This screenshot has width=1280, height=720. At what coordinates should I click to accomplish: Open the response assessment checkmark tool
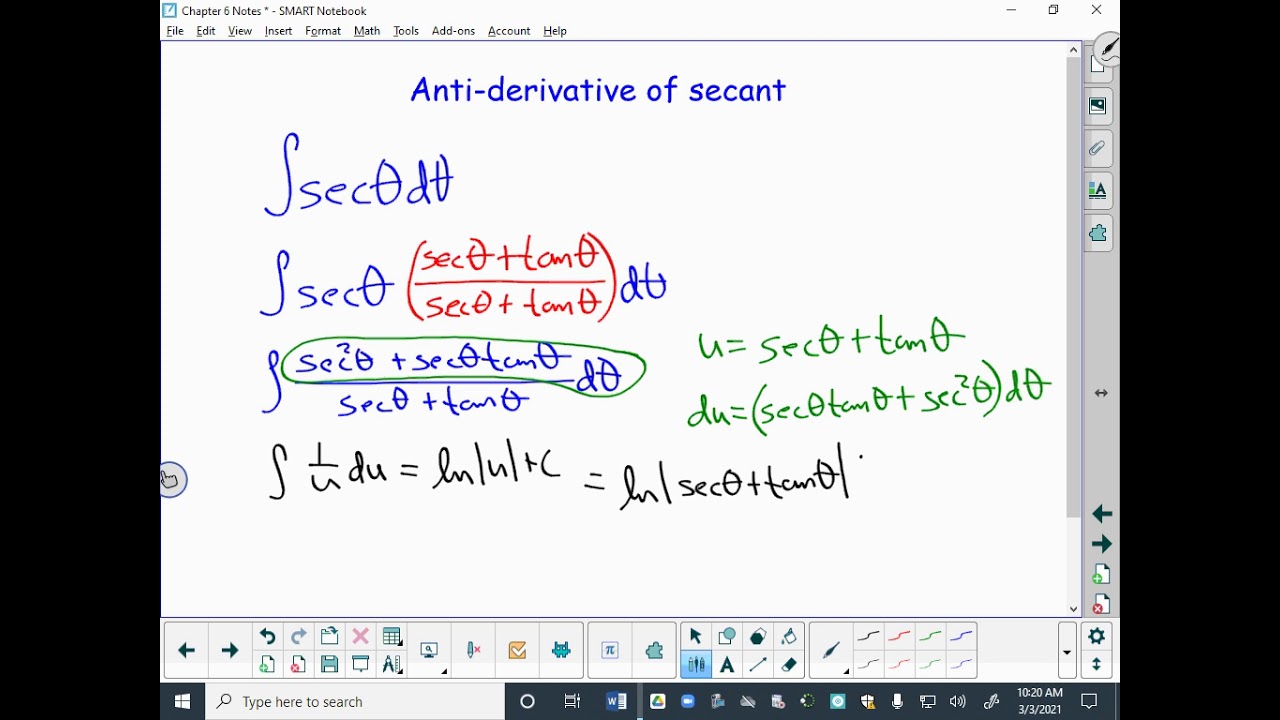pyautogui.click(x=517, y=650)
